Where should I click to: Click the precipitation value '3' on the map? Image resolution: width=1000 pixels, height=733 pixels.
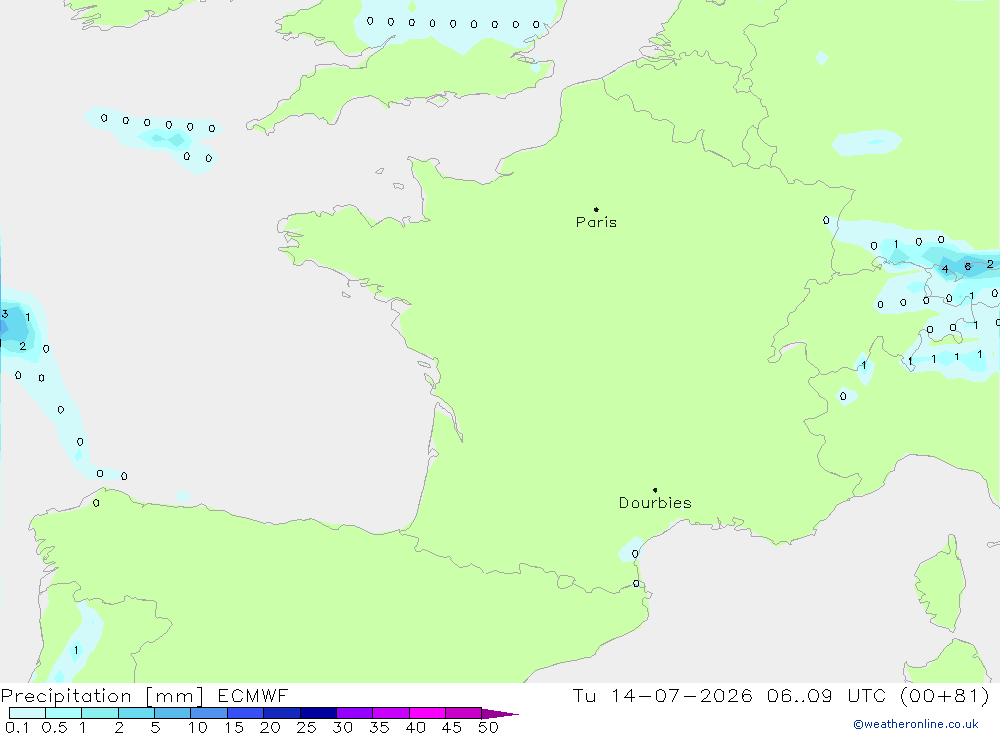pos(5,313)
